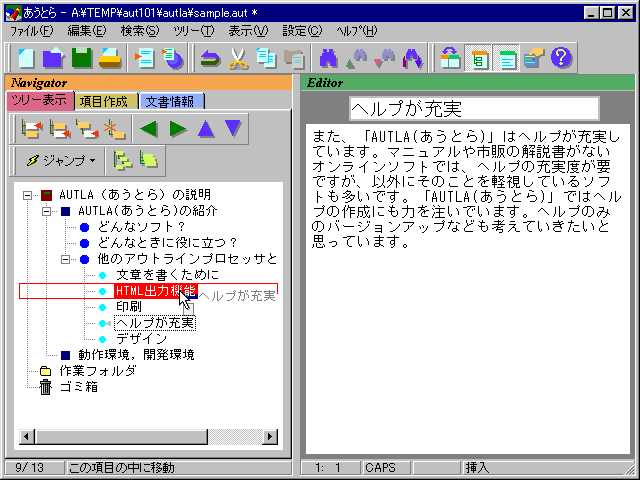This screenshot has width=640, height=480.
Task: Click first add-item icon in Navigator toolbar
Action: 31,129
